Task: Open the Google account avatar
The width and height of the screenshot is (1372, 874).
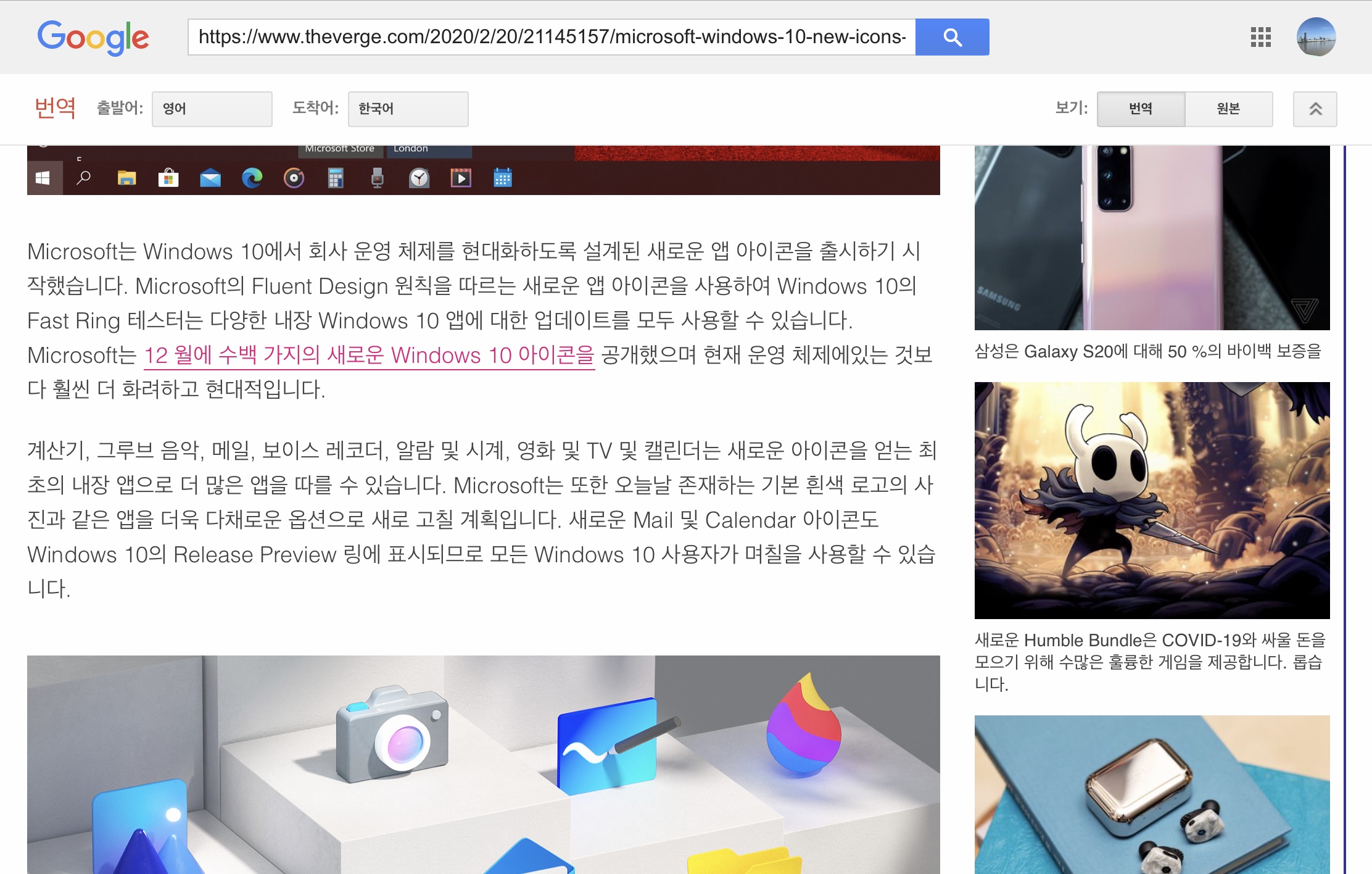Action: tap(1316, 37)
